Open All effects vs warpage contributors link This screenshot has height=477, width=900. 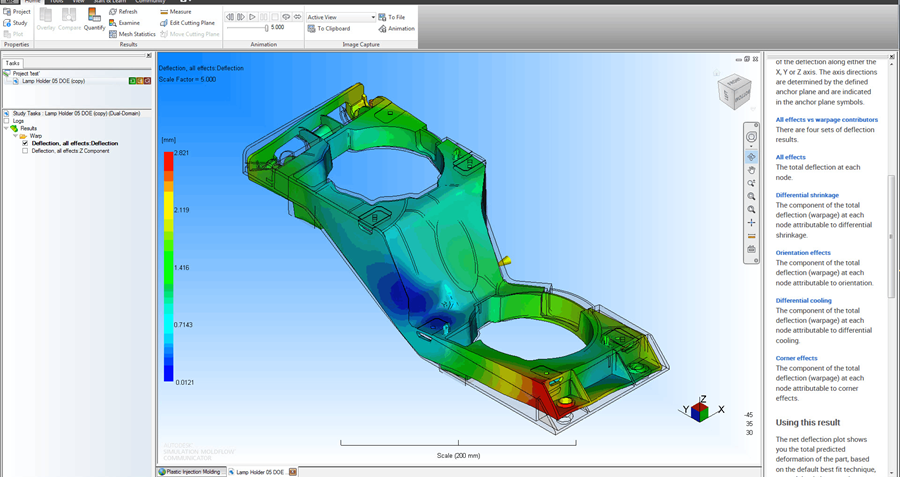pyautogui.click(x=827, y=120)
